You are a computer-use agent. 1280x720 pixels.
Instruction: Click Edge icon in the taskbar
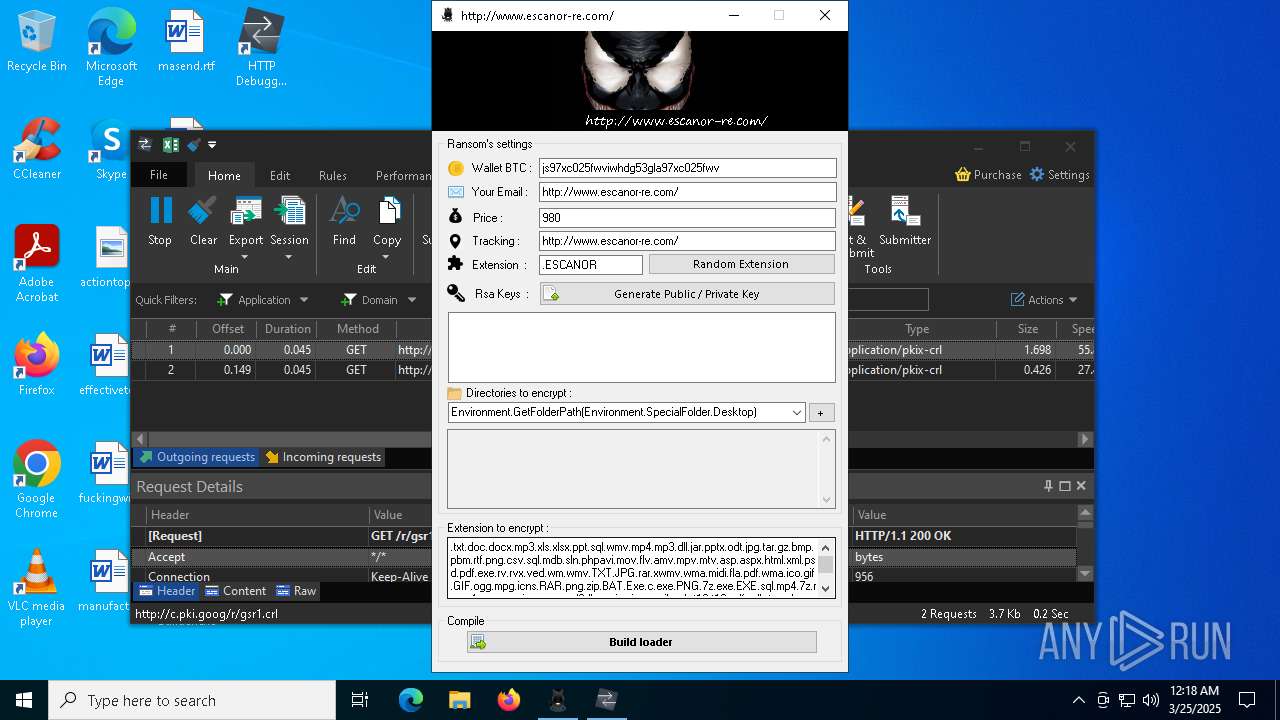coord(411,700)
